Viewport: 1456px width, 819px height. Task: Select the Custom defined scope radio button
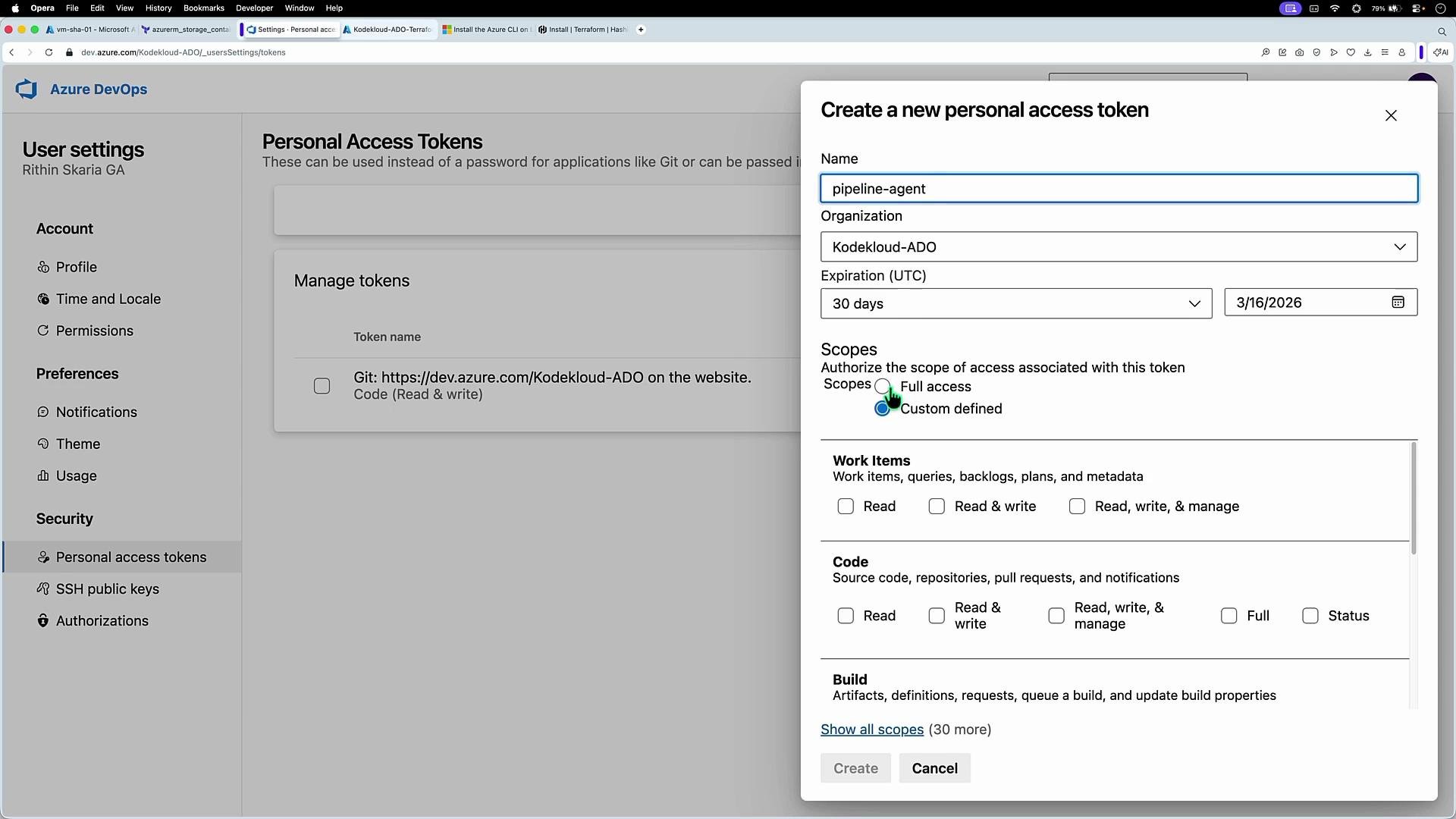click(x=882, y=409)
